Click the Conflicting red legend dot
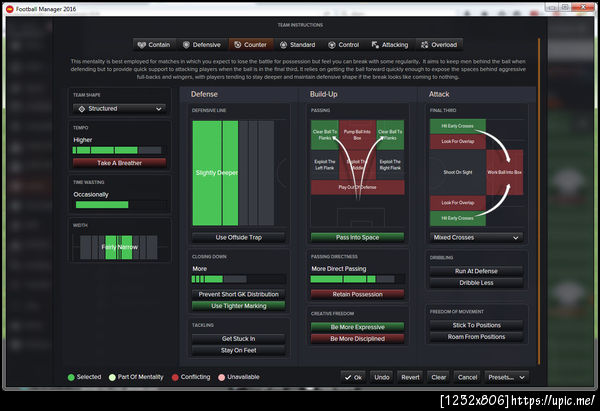Image resolution: width=600 pixels, height=411 pixels. (175, 377)
